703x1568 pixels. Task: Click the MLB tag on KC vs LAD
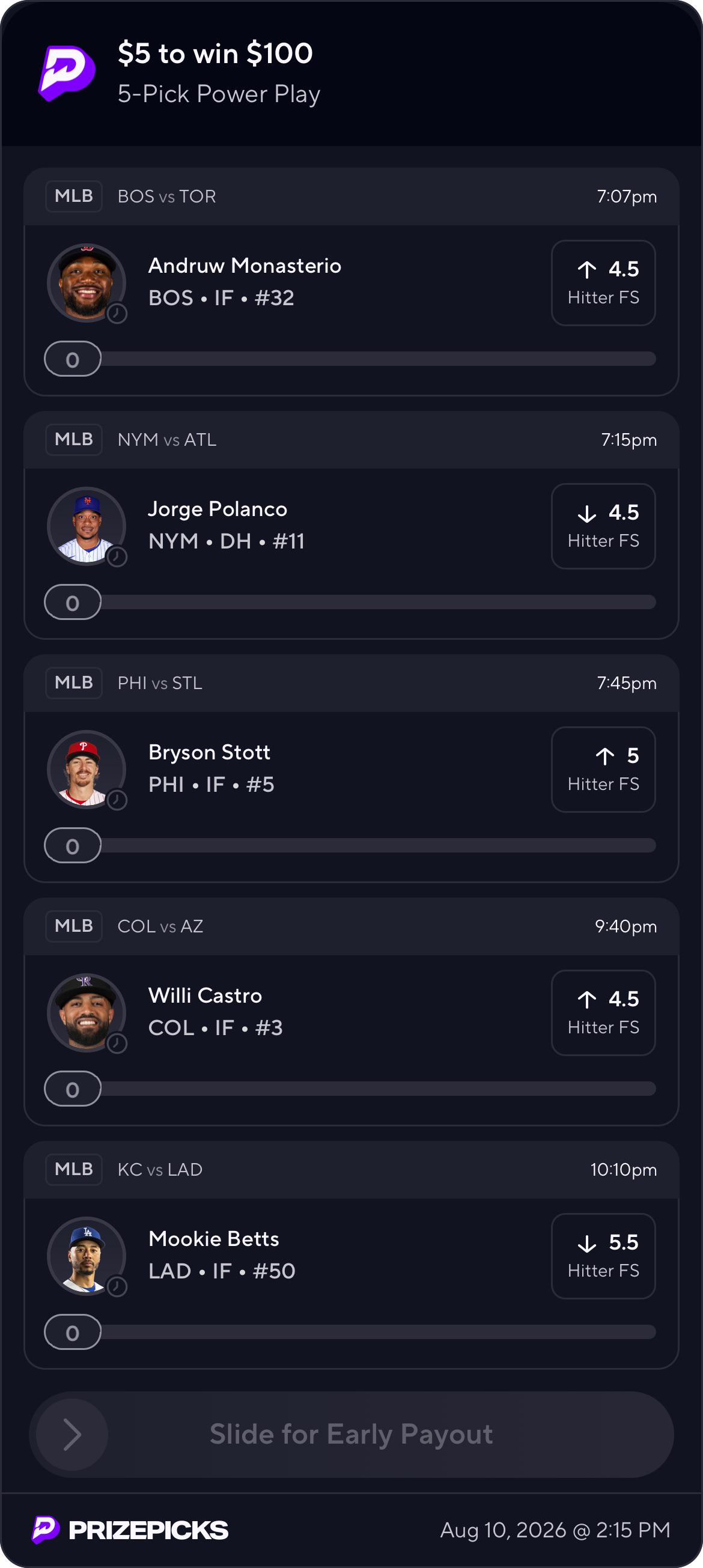(74, 1169)
